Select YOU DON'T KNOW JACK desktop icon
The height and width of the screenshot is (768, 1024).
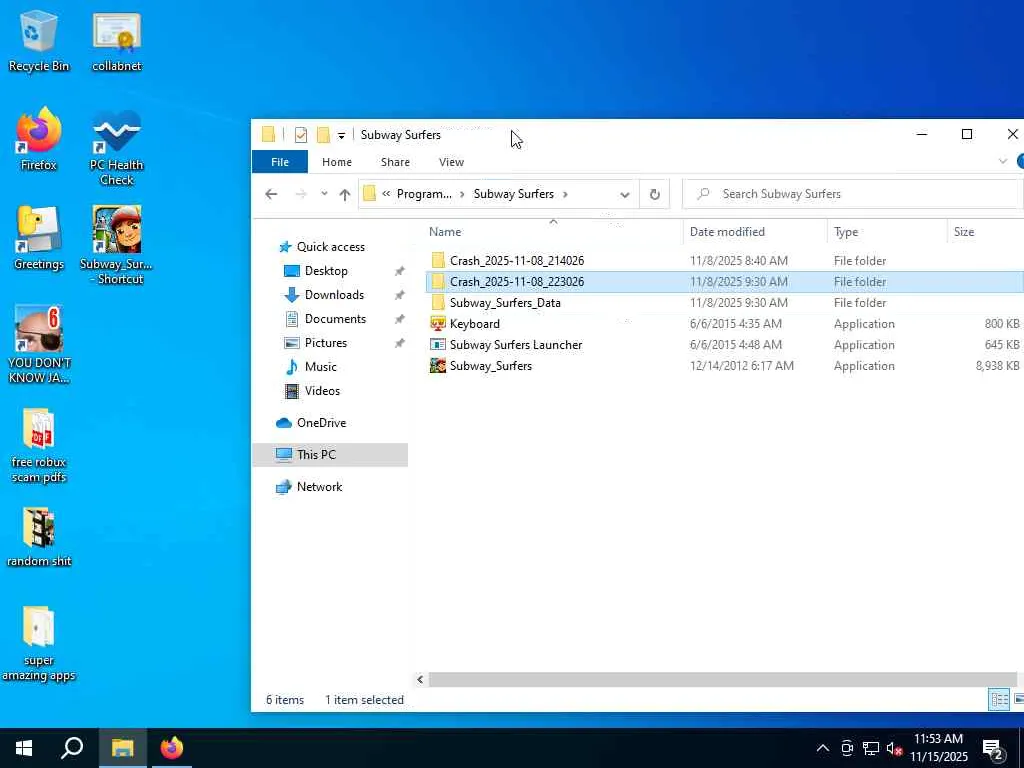click(39, 344)
